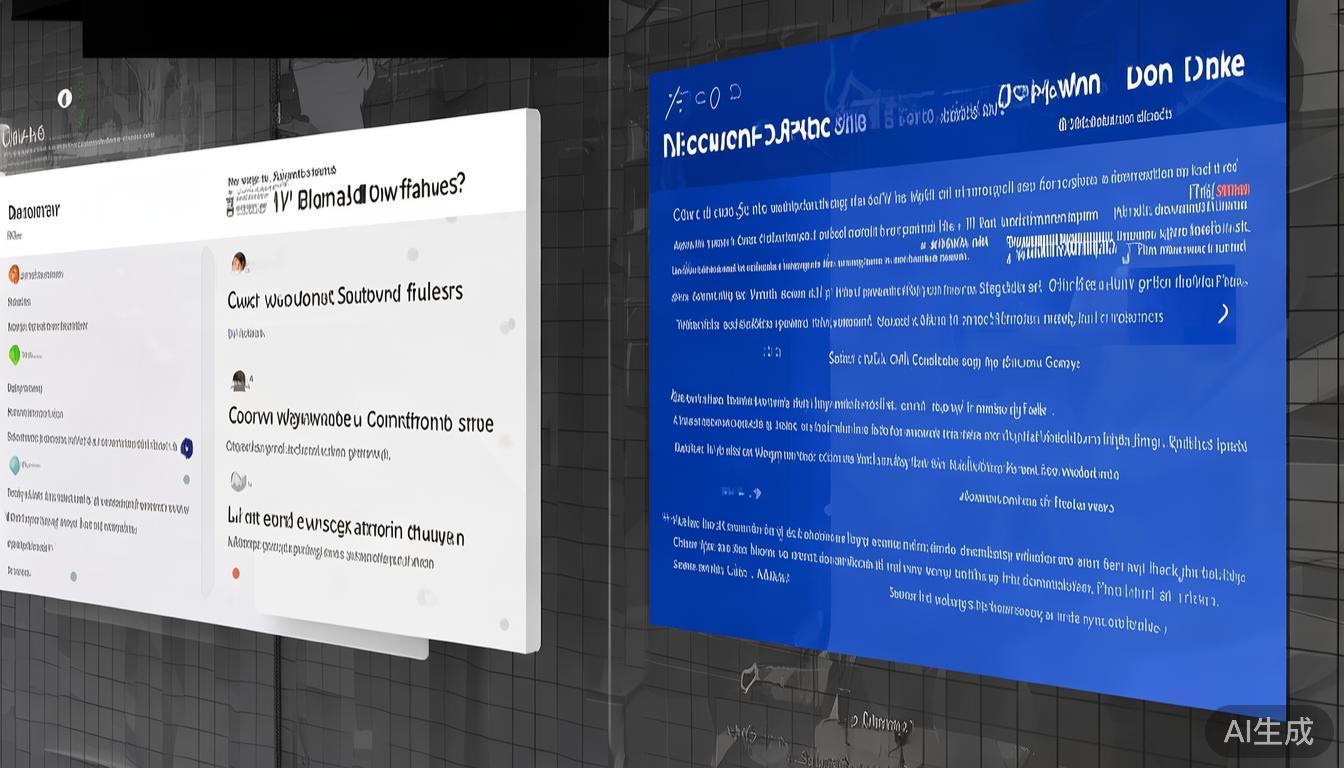This screenshot has width=1344, height=768.
Task: Select the 'Daoiomair' sidebar heading
Action: 34,212
